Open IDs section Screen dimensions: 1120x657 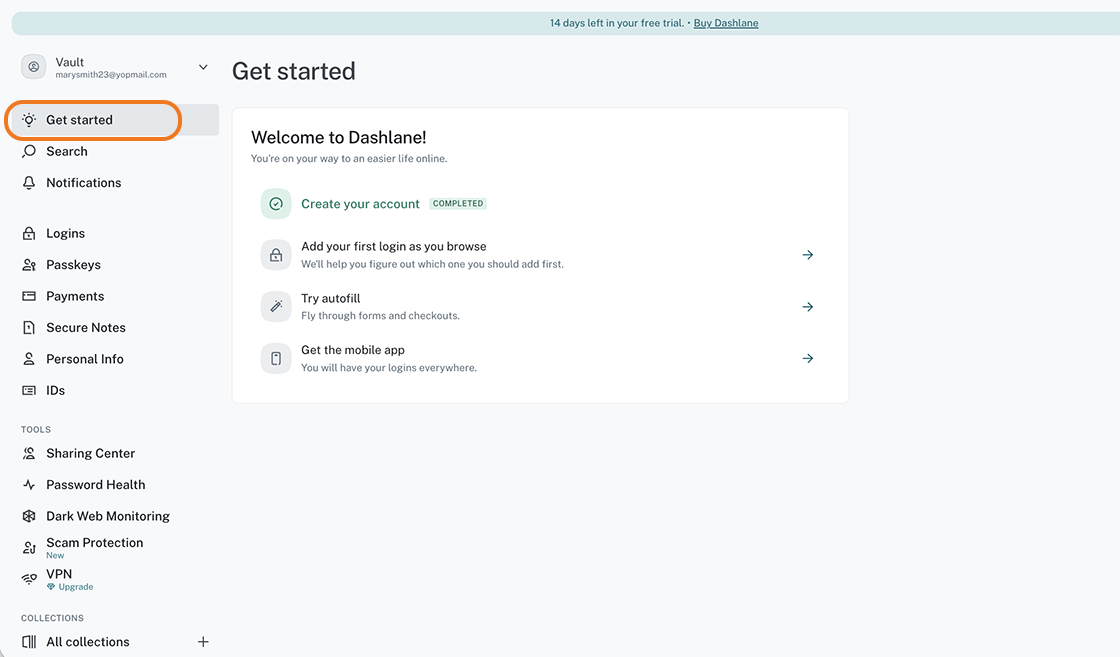pyautogui.click(x=114, y=391)
